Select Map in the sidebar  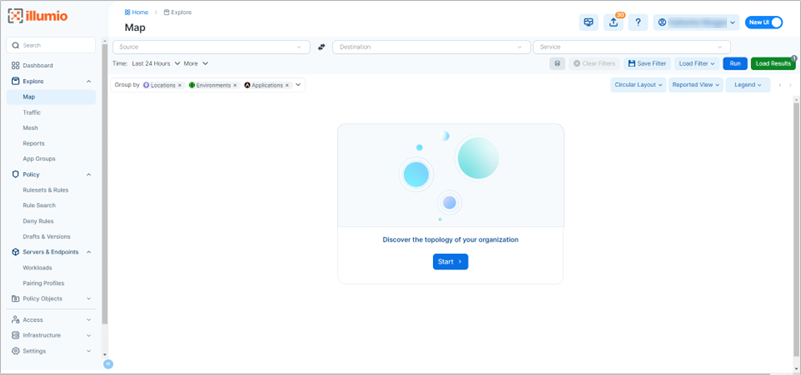click(51, 97)
